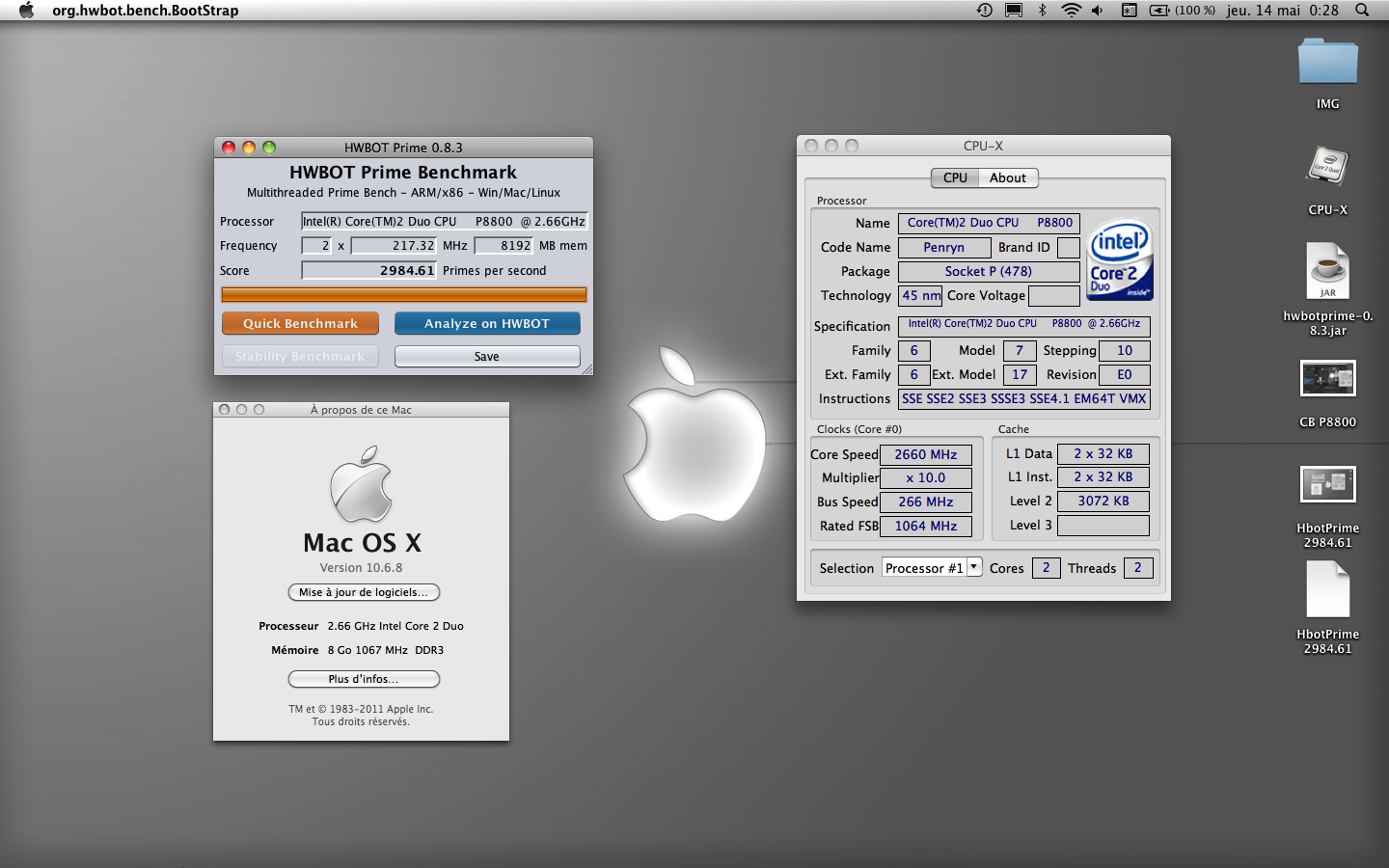The width and height of the screenshot is (1389, 868).
Task: Click the 217.32 MHz frequency field
Action: [394, 245]
